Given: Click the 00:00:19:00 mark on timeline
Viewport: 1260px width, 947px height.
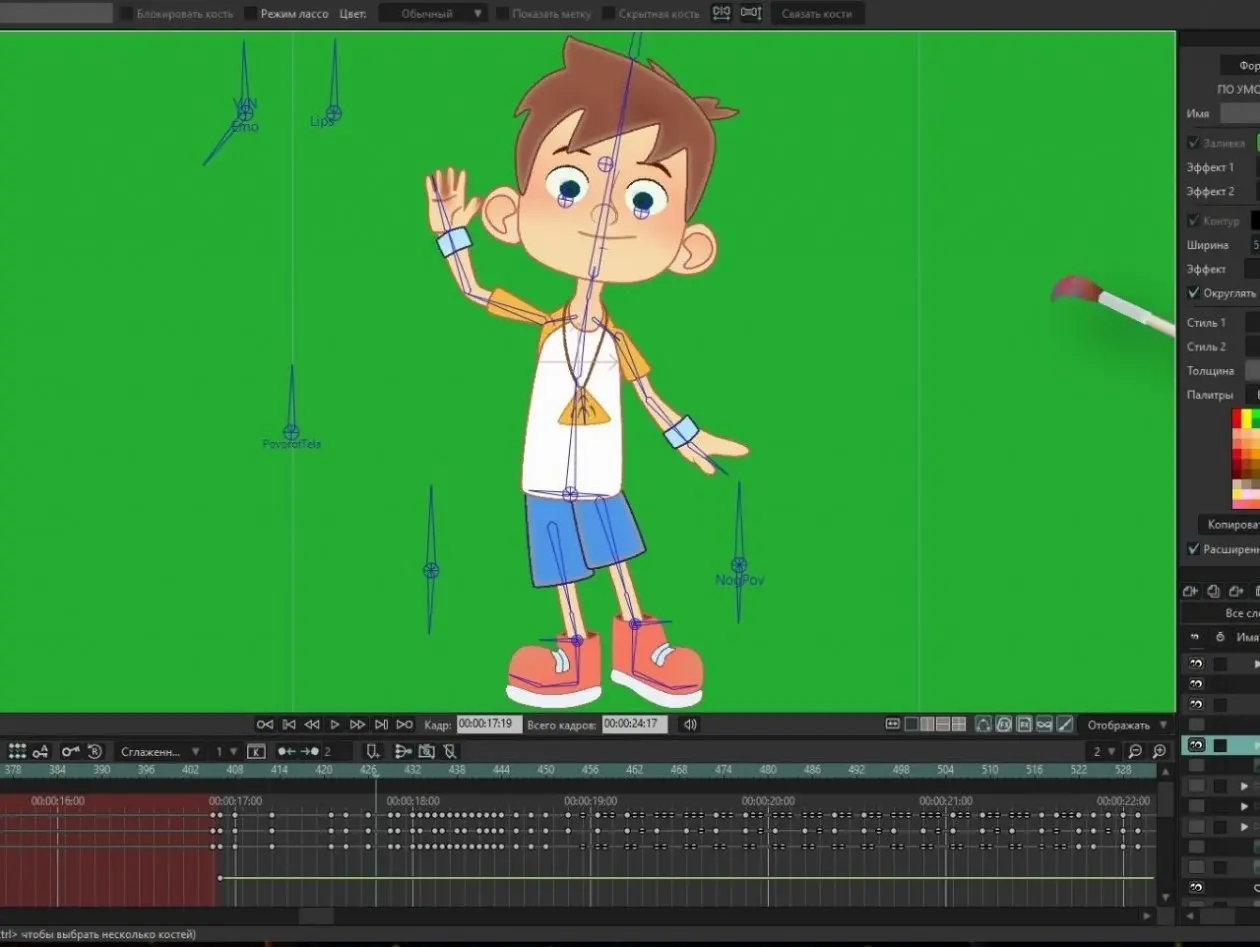Looking at the screenshot, I should pos(590,801).
